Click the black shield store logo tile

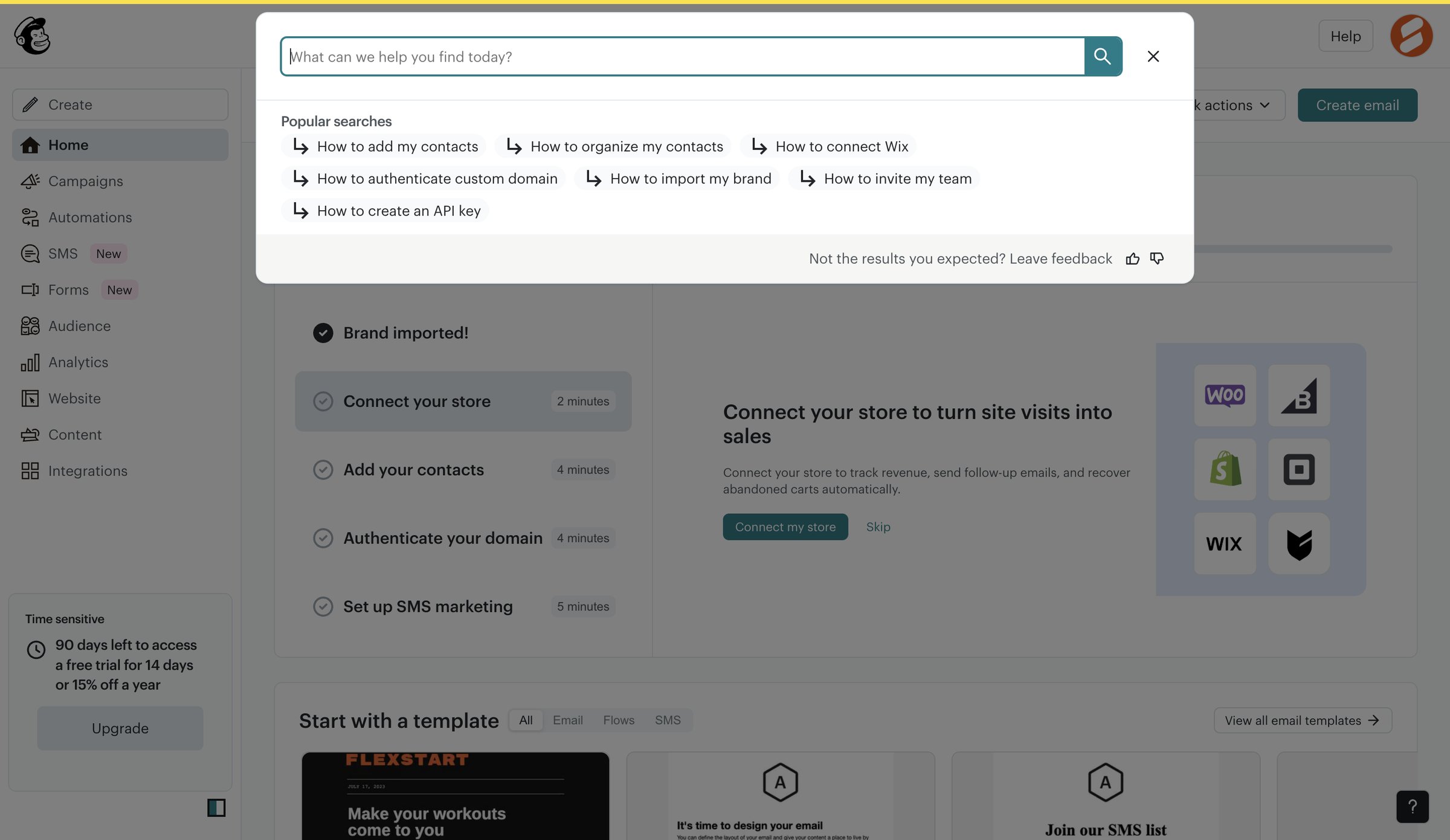tap(1299, 543)
